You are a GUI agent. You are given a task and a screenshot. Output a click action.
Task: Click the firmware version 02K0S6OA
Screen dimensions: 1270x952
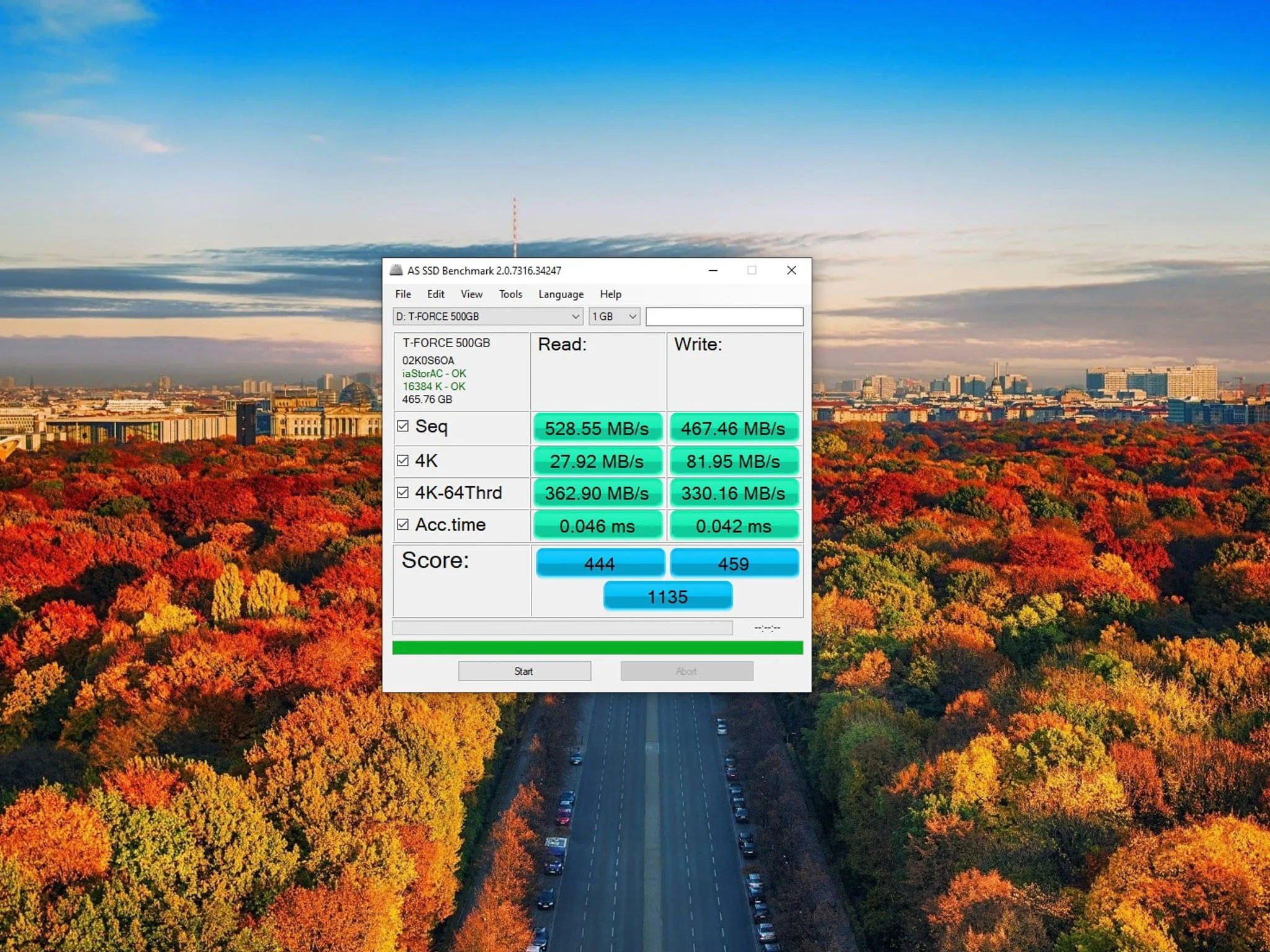click(x=429, y=361)
